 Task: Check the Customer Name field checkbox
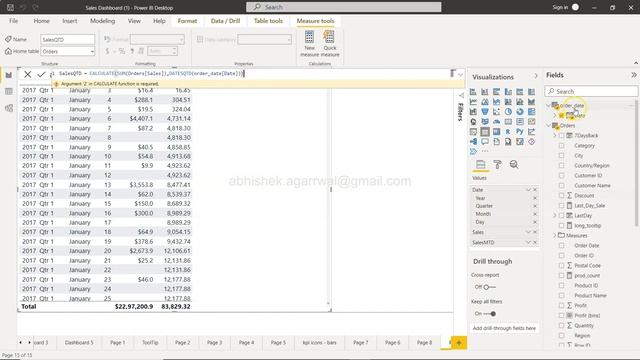[562, 185]
